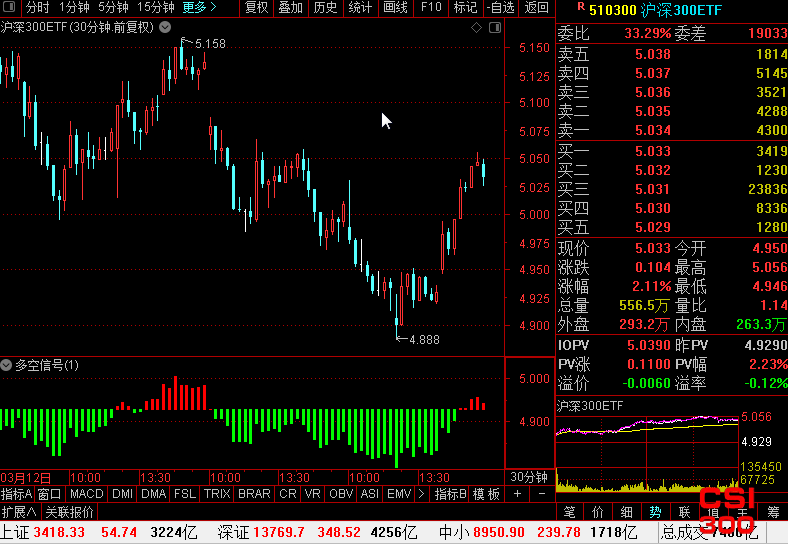Switch to the BRAR indicator
The image size is (788, 544).
[x=254, y=494]
